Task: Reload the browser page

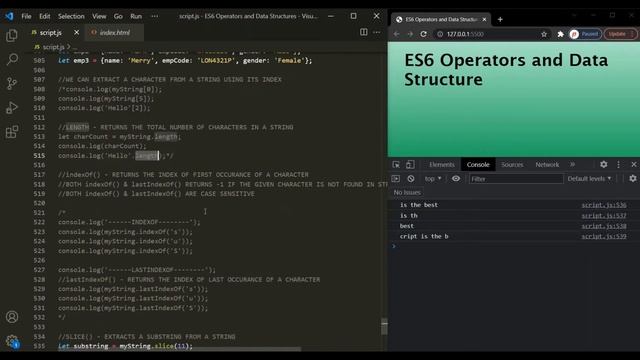Action: 424,34
